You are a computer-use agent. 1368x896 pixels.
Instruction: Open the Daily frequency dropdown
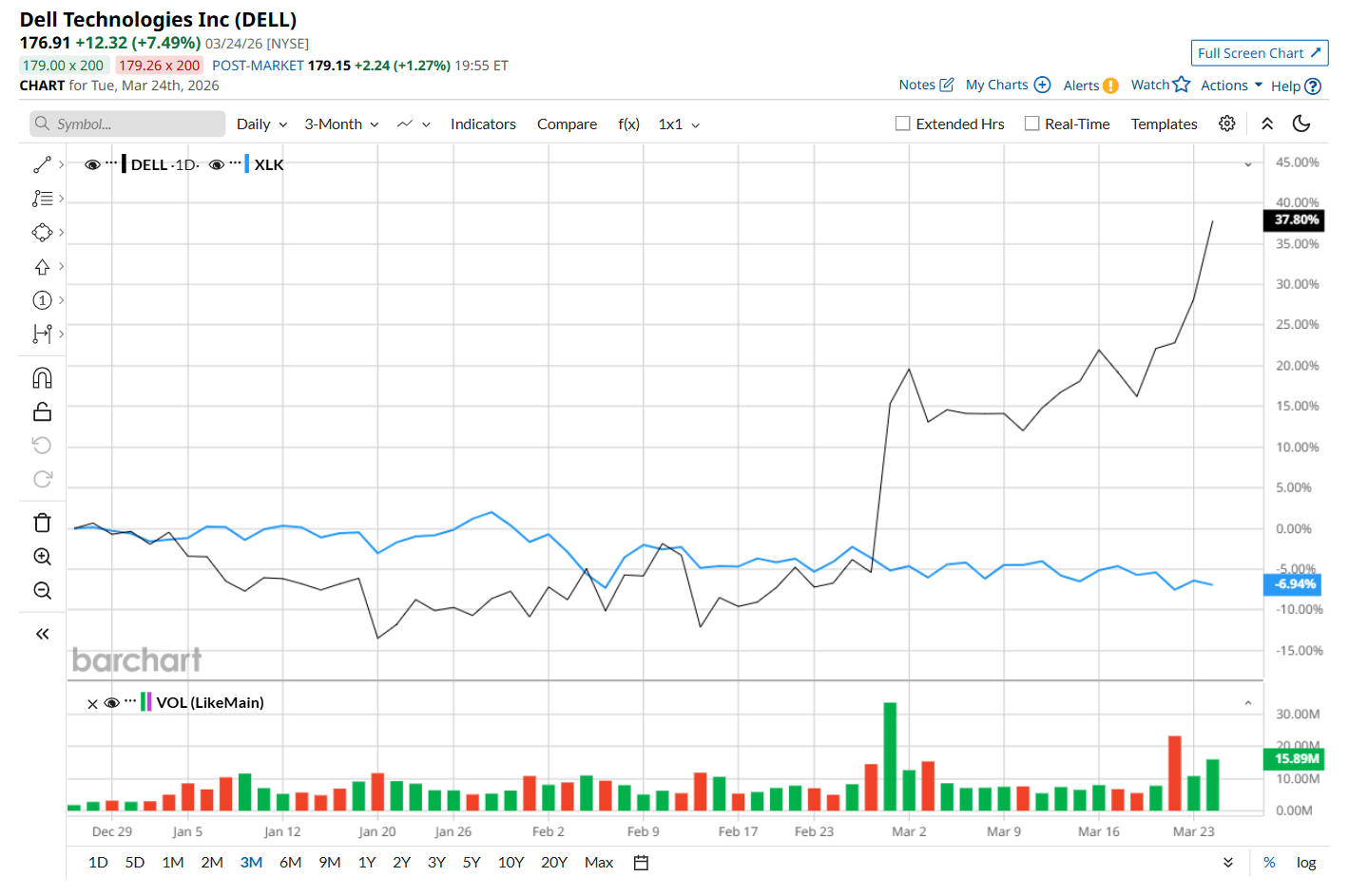click(261, 124)
